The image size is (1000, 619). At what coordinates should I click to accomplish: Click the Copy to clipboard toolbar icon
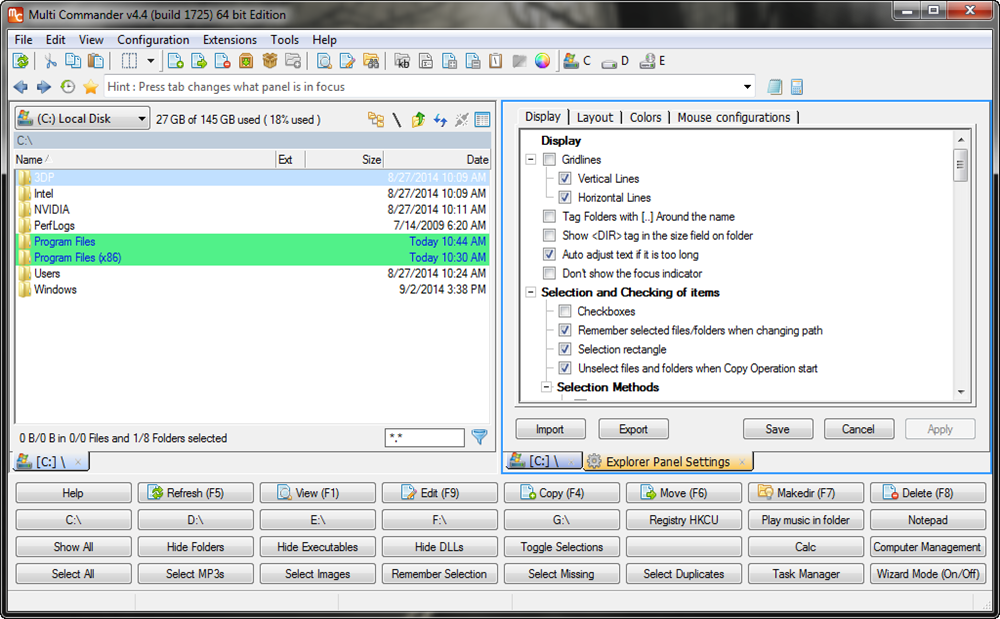(73, 61)
